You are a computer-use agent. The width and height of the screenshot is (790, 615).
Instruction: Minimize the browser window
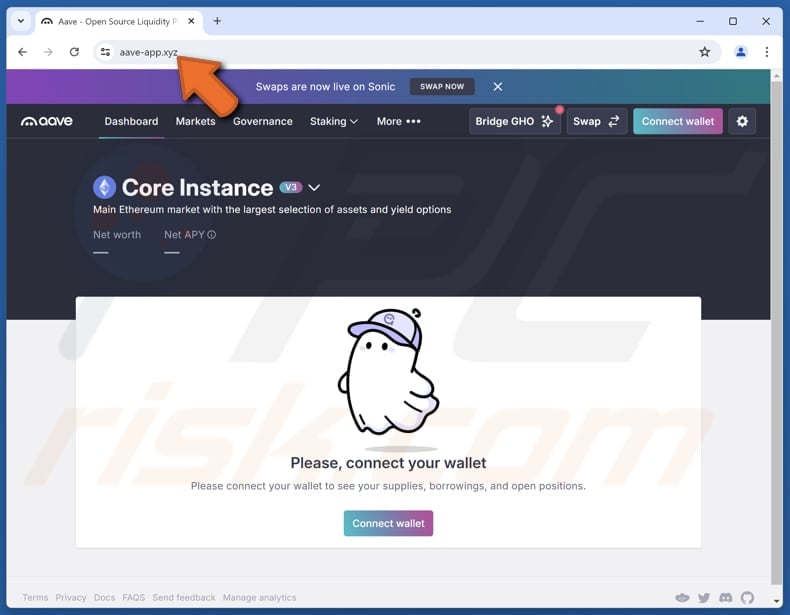pyautogui.click(x=700, y=21)
